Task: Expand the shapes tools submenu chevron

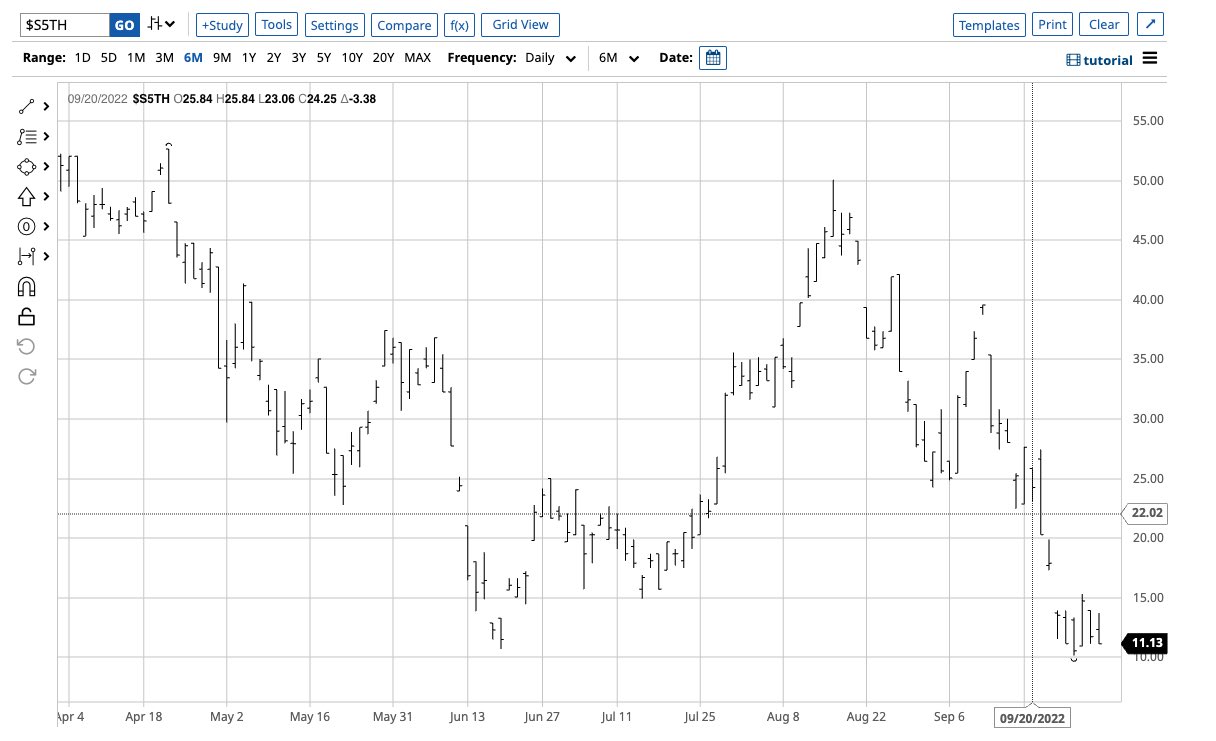Action: tap(46, 166)
